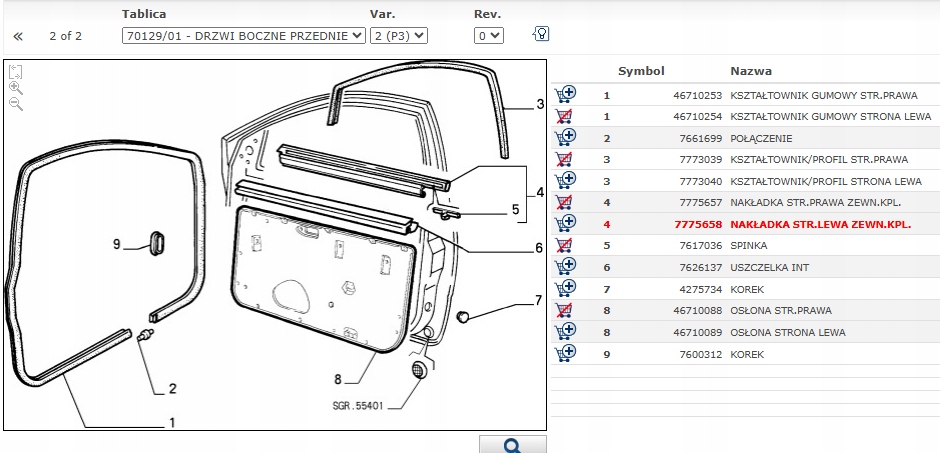
Task: Add highlighted part 7775658 to cart
Action: 565,223
